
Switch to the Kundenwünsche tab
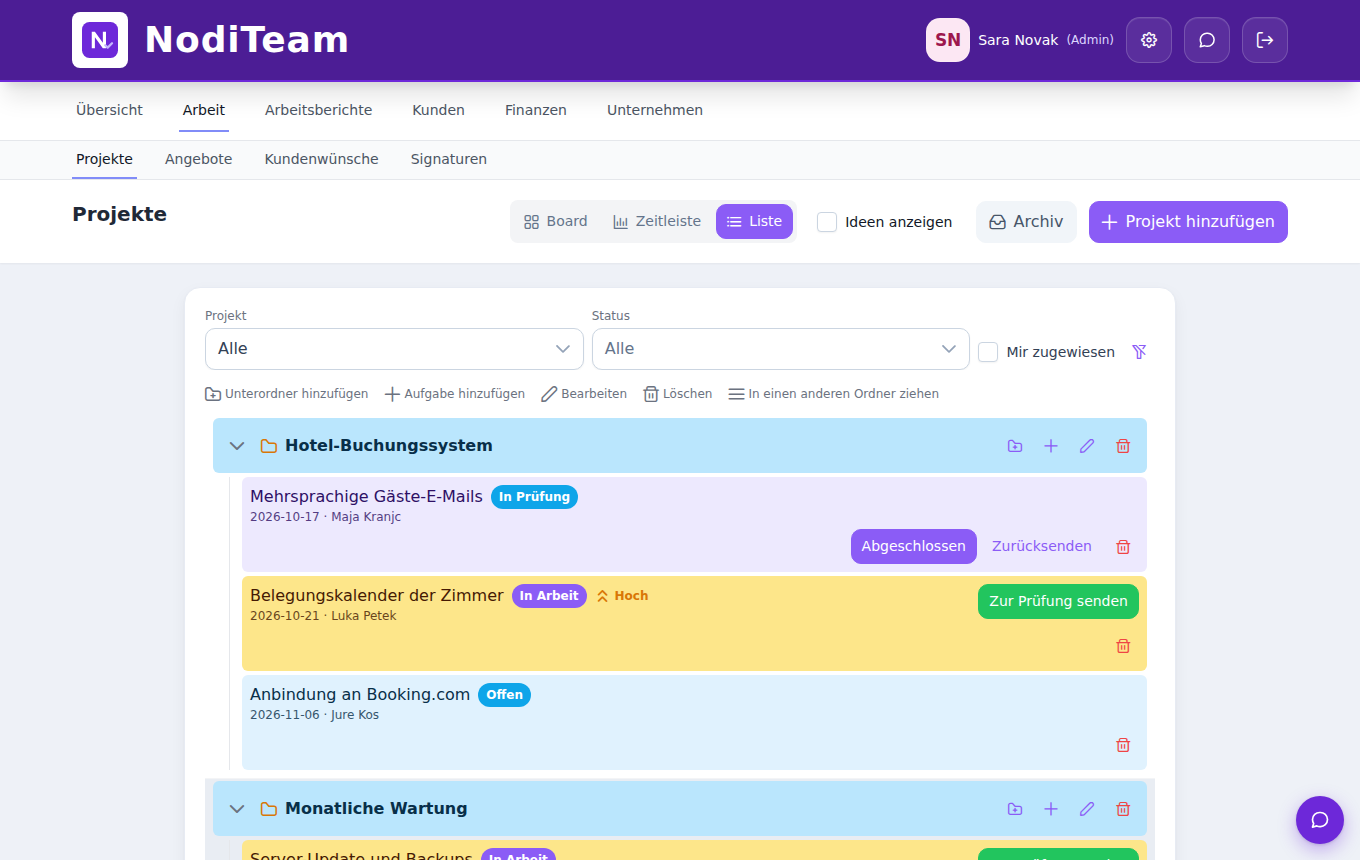pyautogui.click(x=321, y=159)
